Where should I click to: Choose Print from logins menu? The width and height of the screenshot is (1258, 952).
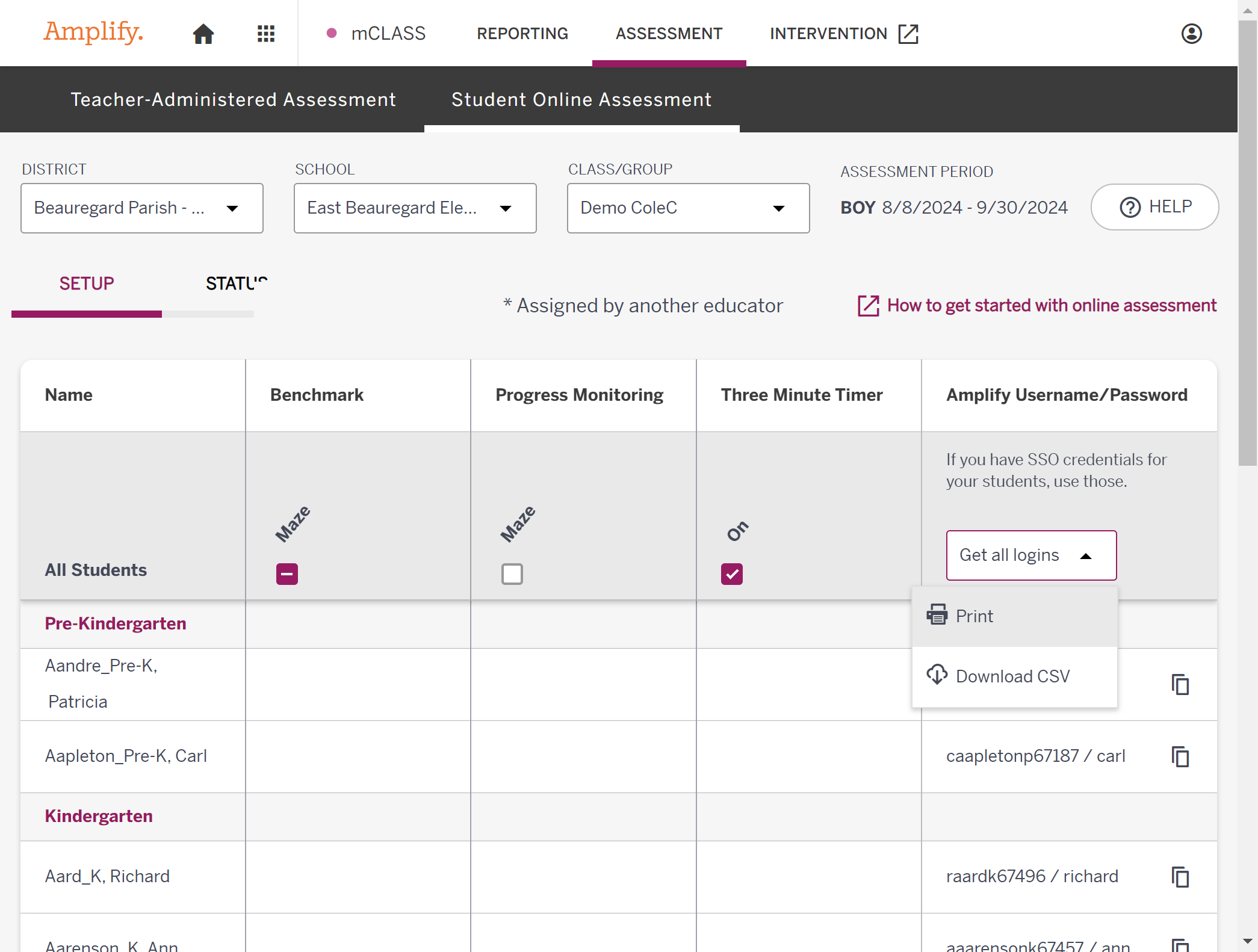[1015, 616]
